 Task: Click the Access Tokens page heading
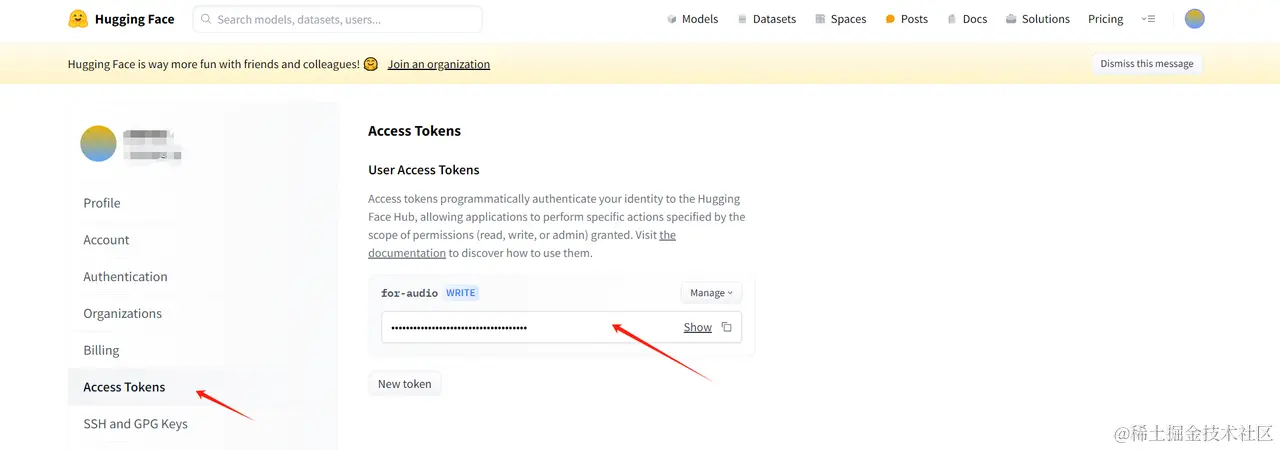pos(414,131)
